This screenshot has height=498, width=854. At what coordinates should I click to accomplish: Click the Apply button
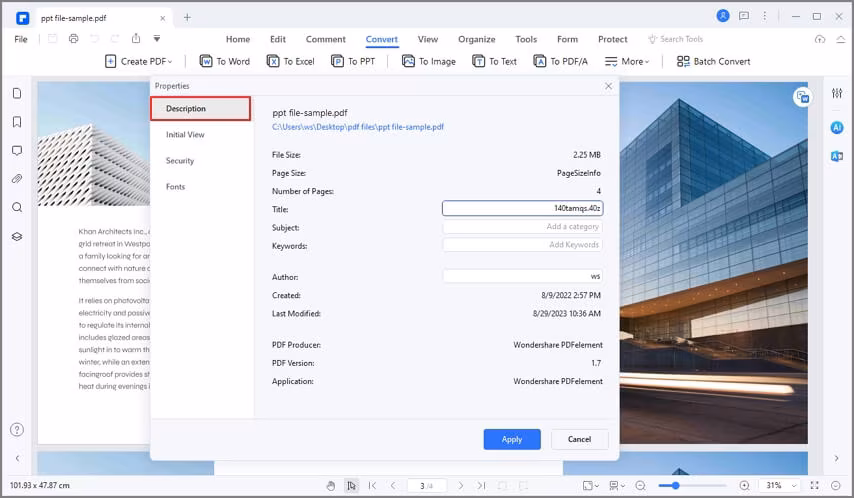click(x=512, y=439)
